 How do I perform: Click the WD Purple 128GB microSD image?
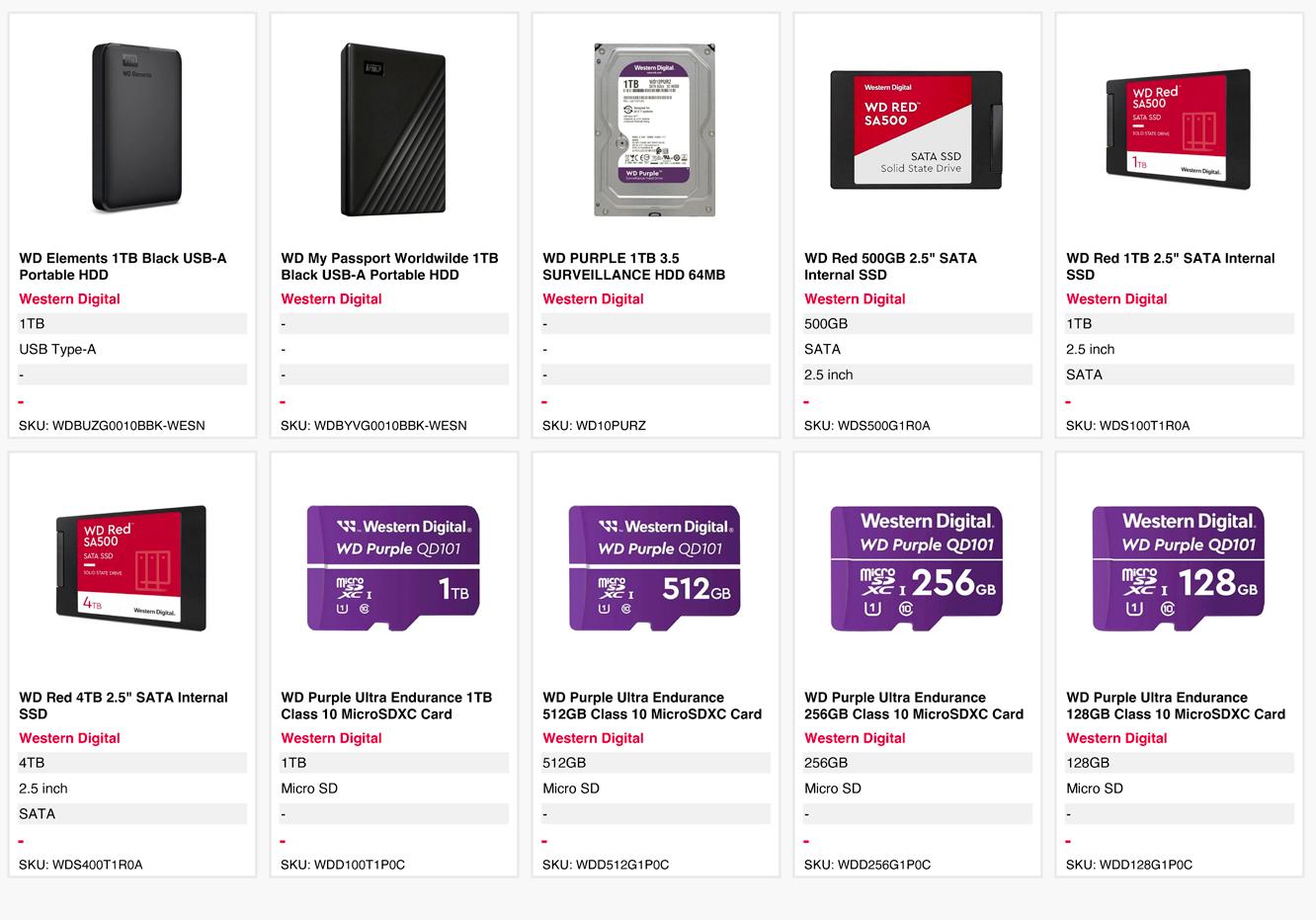(1178, 568)
